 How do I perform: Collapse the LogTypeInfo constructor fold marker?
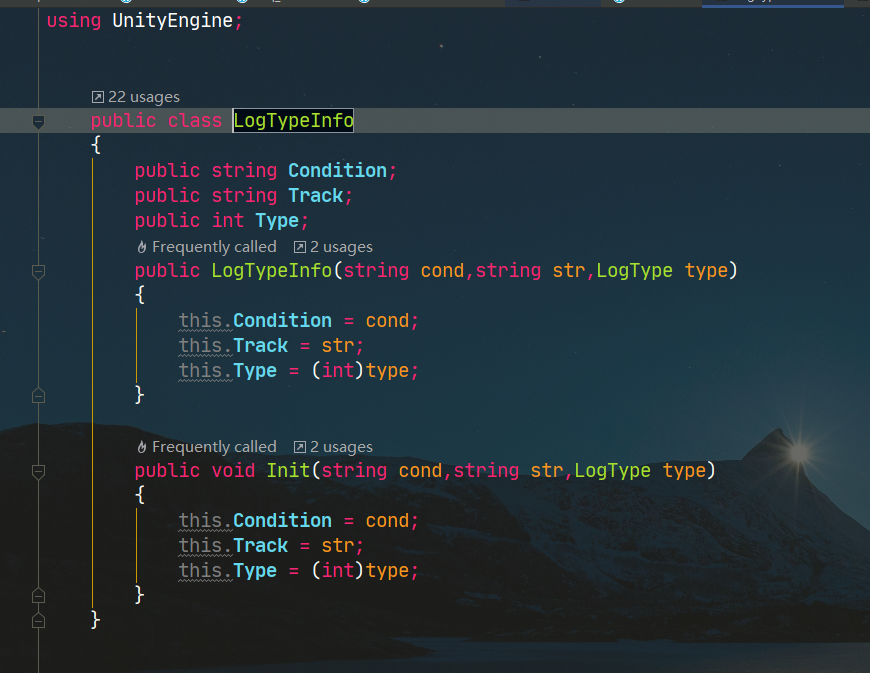38,272
